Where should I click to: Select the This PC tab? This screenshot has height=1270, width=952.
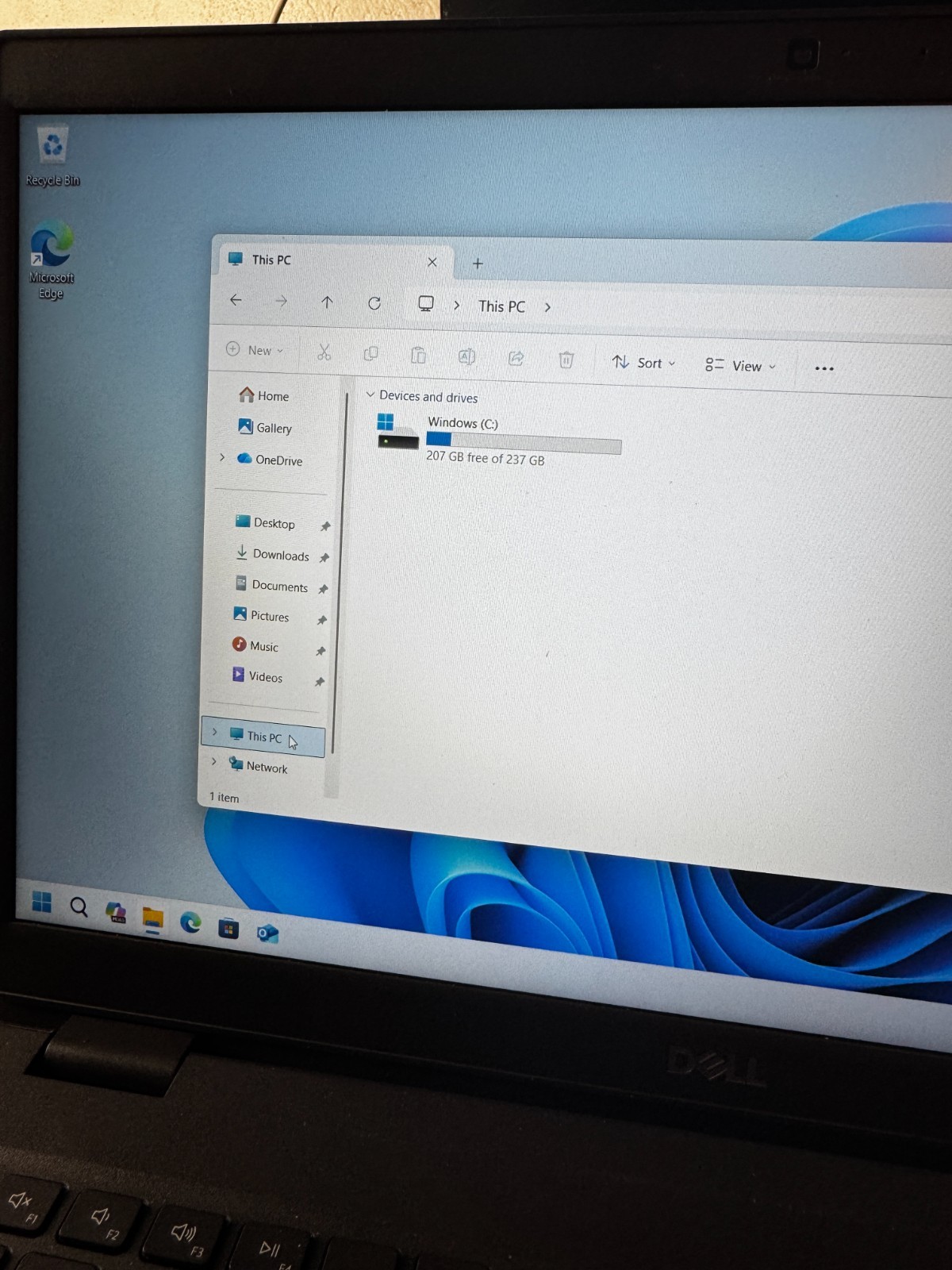(333, 260)
